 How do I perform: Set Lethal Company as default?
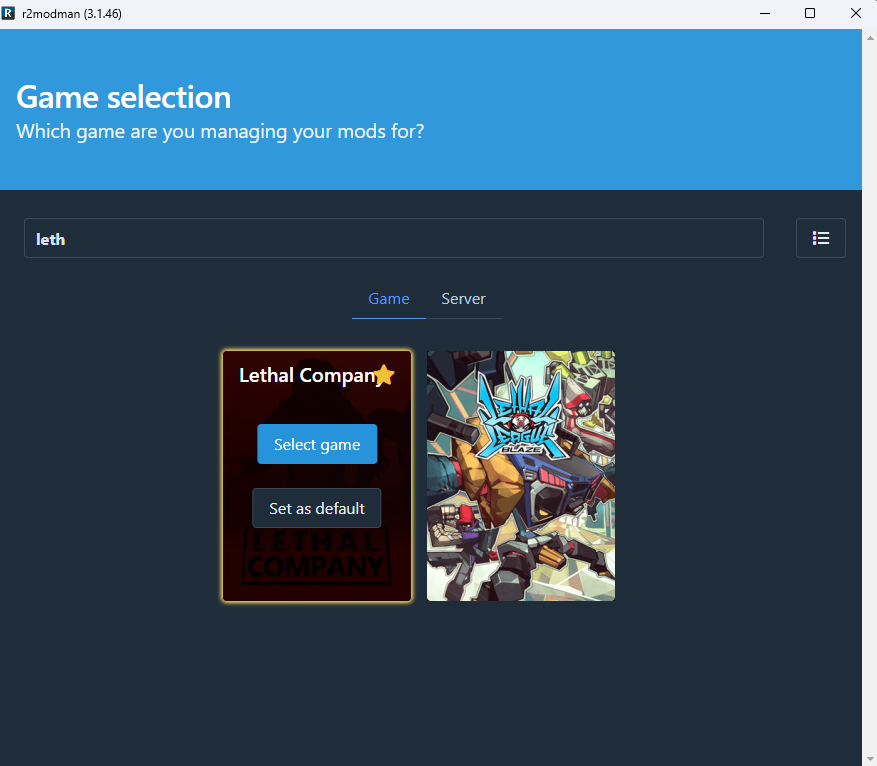tap(317, 508)
